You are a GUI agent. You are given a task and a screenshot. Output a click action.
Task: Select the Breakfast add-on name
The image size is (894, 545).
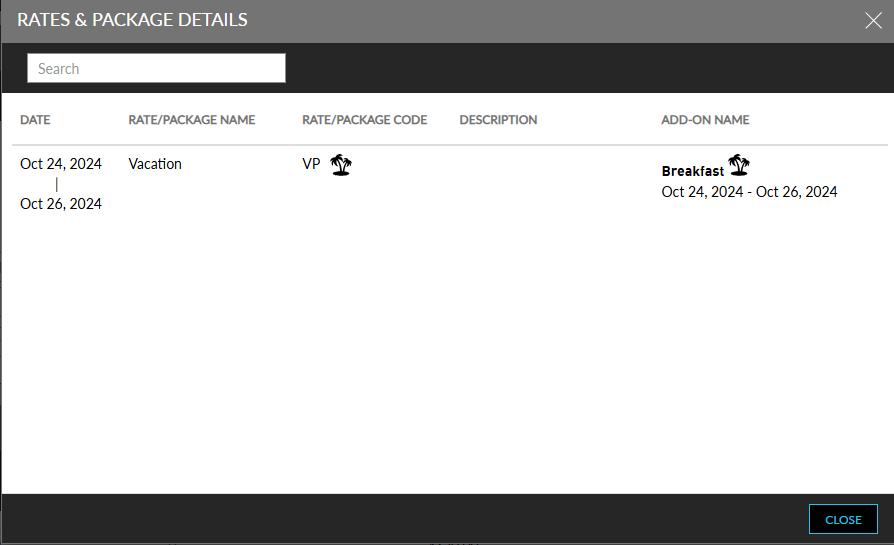692,171
